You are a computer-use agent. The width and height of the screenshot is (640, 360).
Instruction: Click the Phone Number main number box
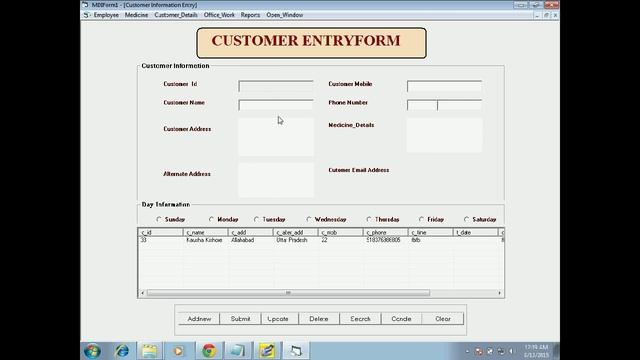[x=460, y=104]
